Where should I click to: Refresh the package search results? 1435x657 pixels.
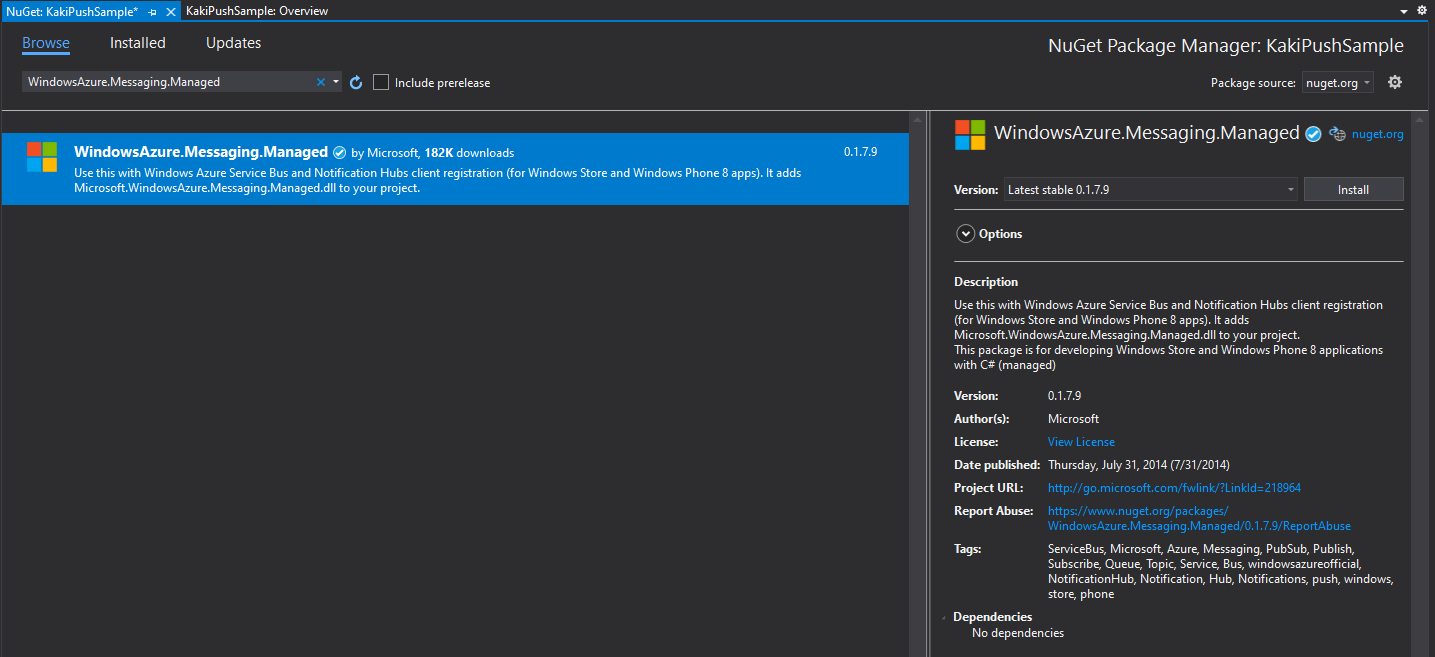click(x=356, y=82)
